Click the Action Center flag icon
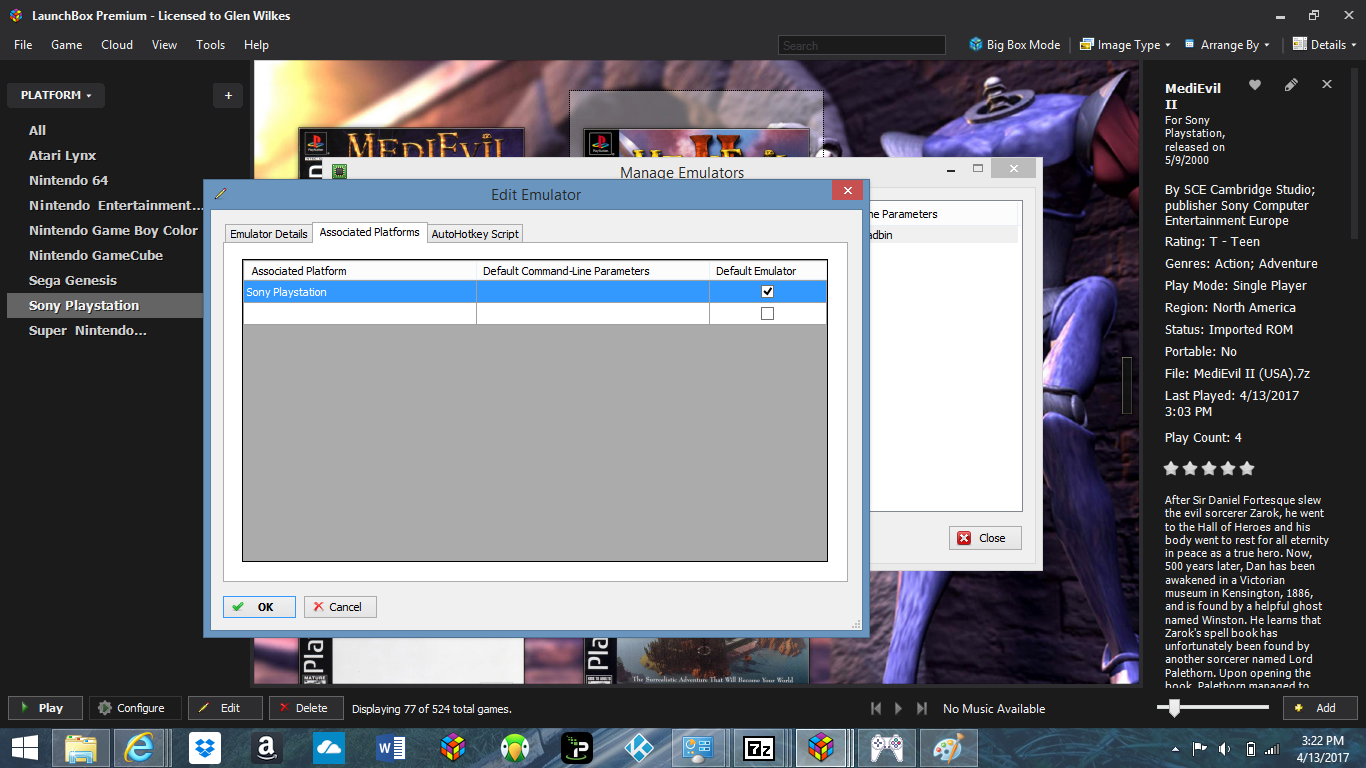 tap(1199, 748)
